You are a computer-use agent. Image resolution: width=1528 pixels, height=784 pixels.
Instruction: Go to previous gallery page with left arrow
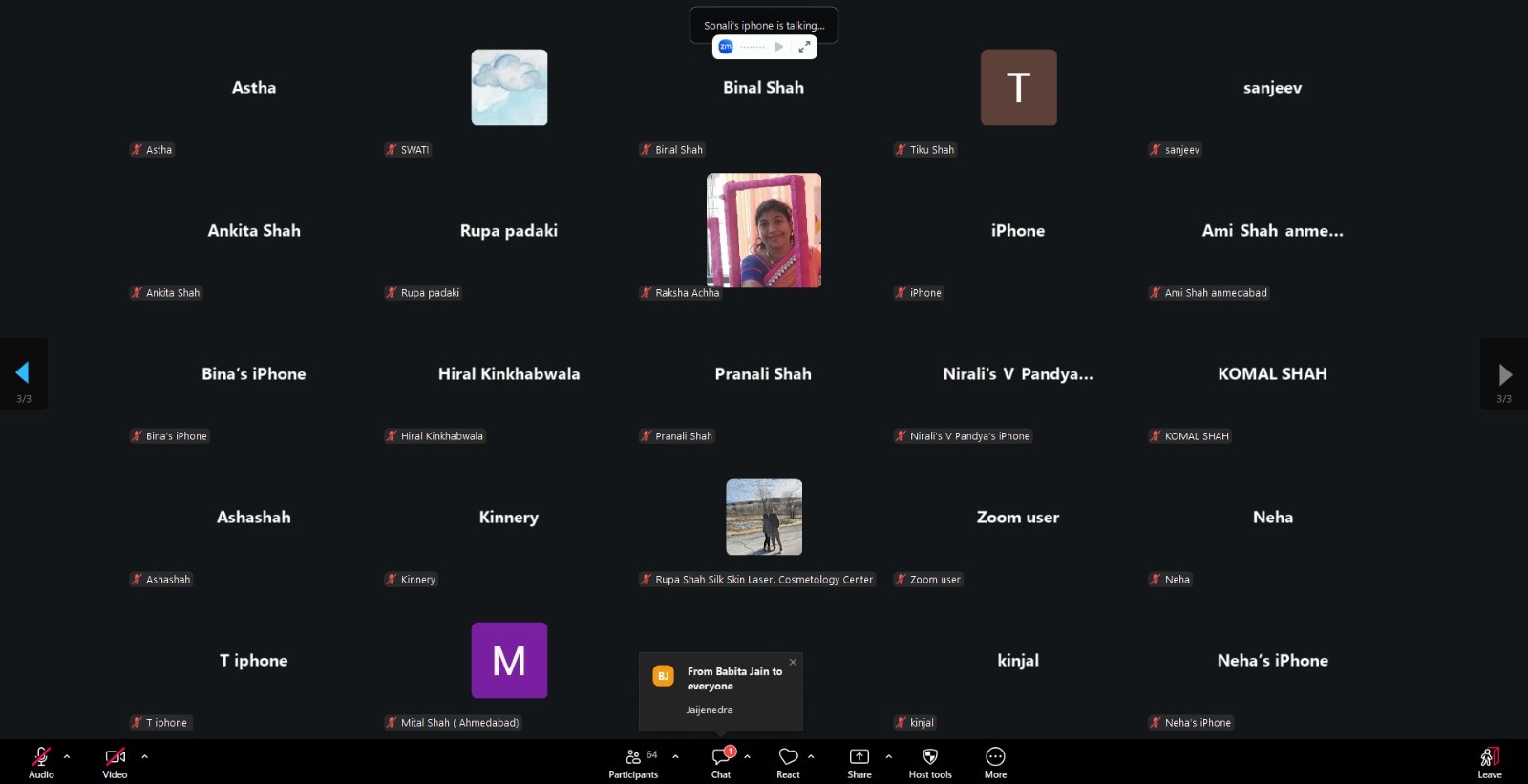[23, 373]
